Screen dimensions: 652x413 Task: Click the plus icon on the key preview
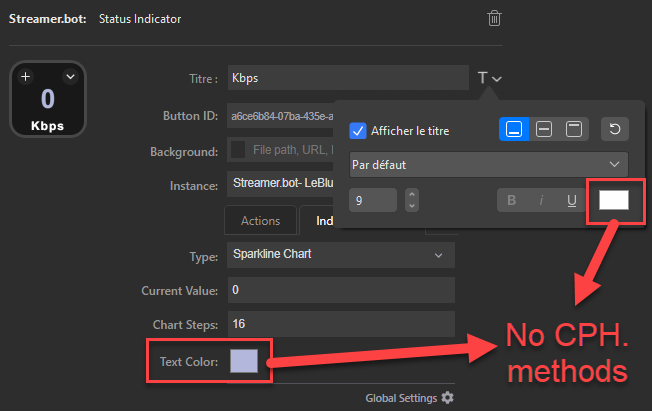click(26, 77)
